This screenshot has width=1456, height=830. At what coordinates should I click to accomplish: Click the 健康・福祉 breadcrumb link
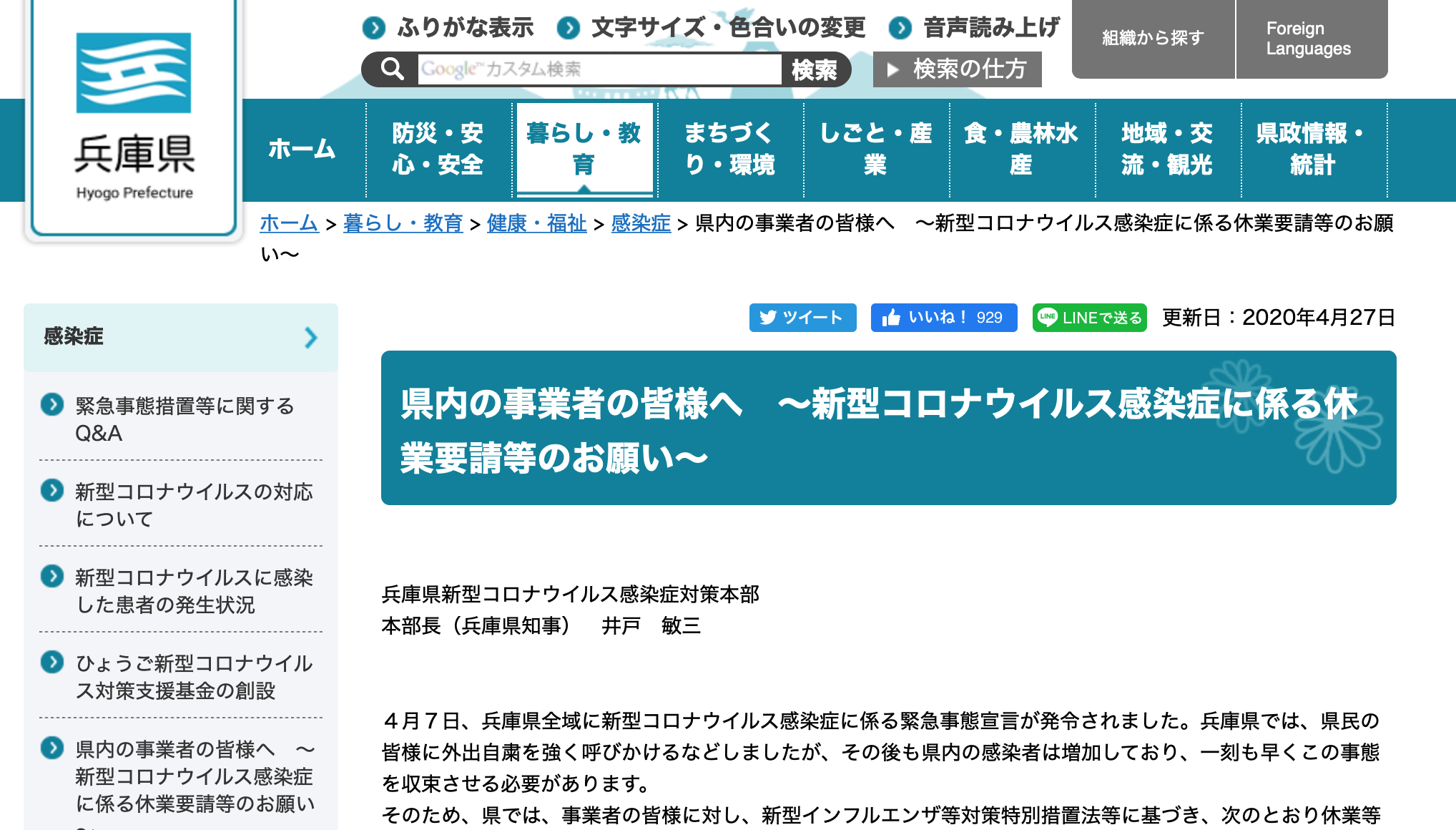[x=536, y=223]
